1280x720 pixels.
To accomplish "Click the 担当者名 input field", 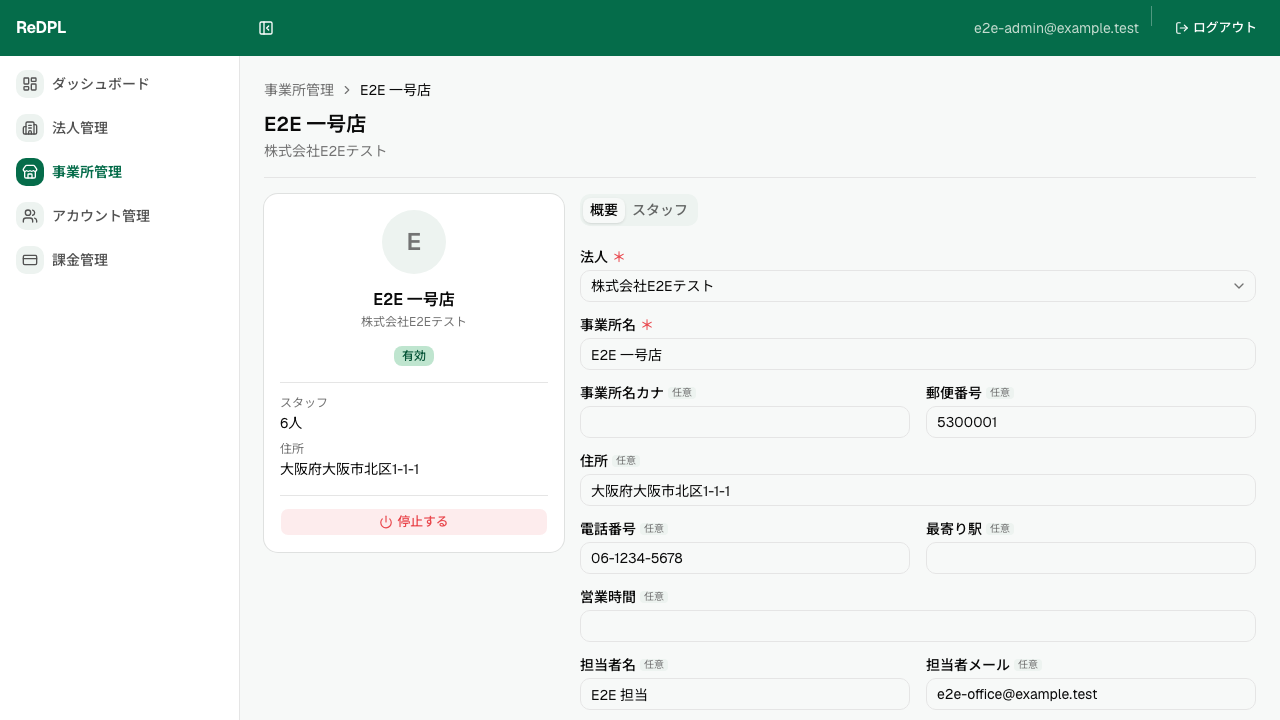I will click(x=745, y=694).
